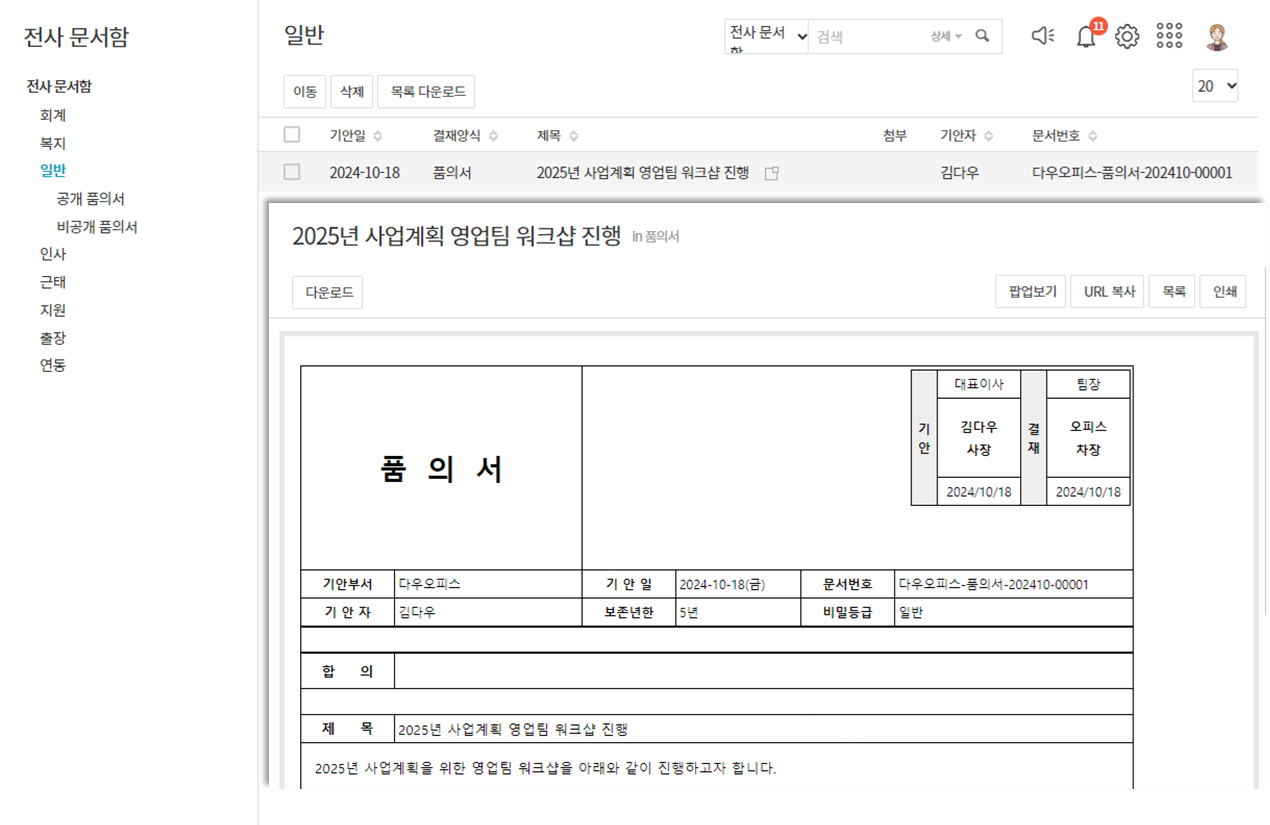Toggle the select-all checkbox in header
Screen dimensions: 1270x825
click(292, 135)
